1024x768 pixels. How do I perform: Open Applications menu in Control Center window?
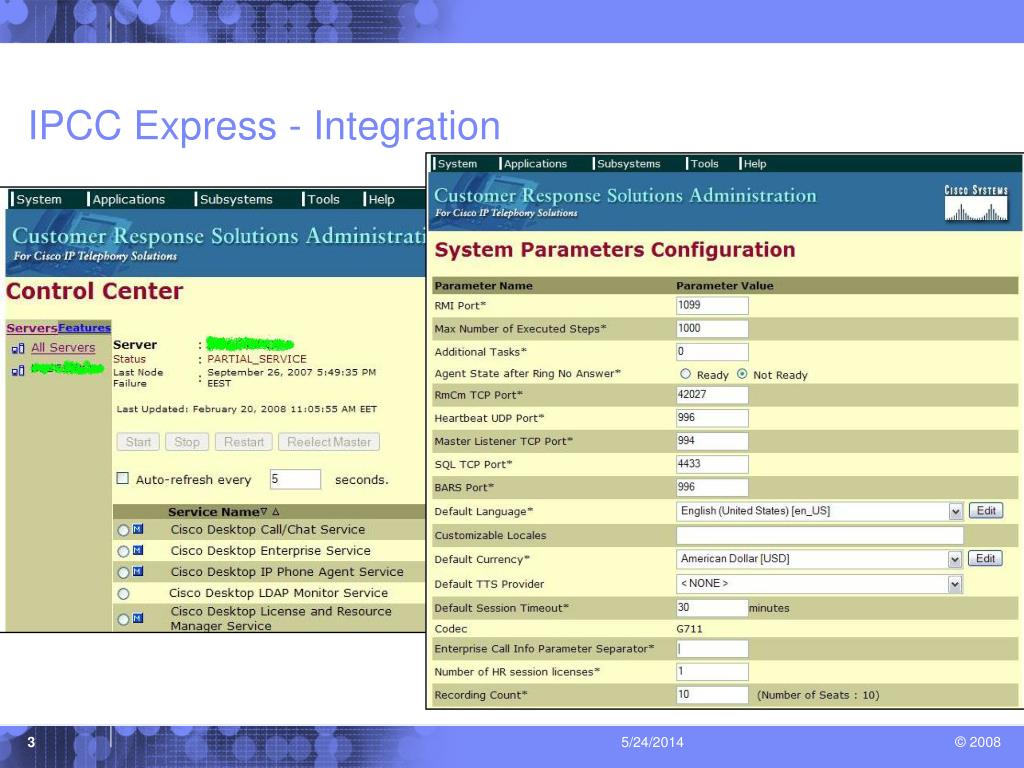(128, 199)
